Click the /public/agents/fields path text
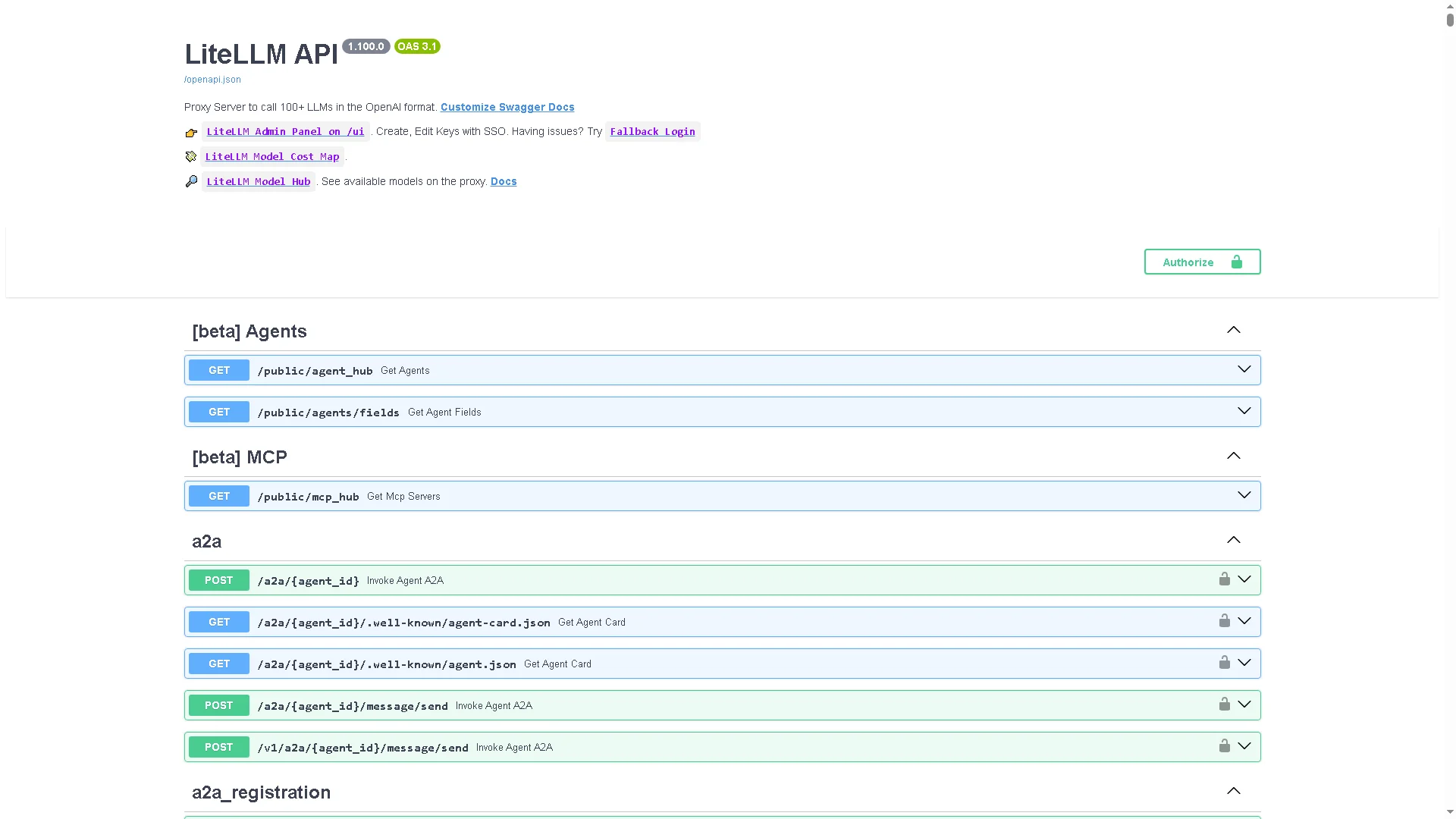 pyautogui.click(x=328, y=413)
